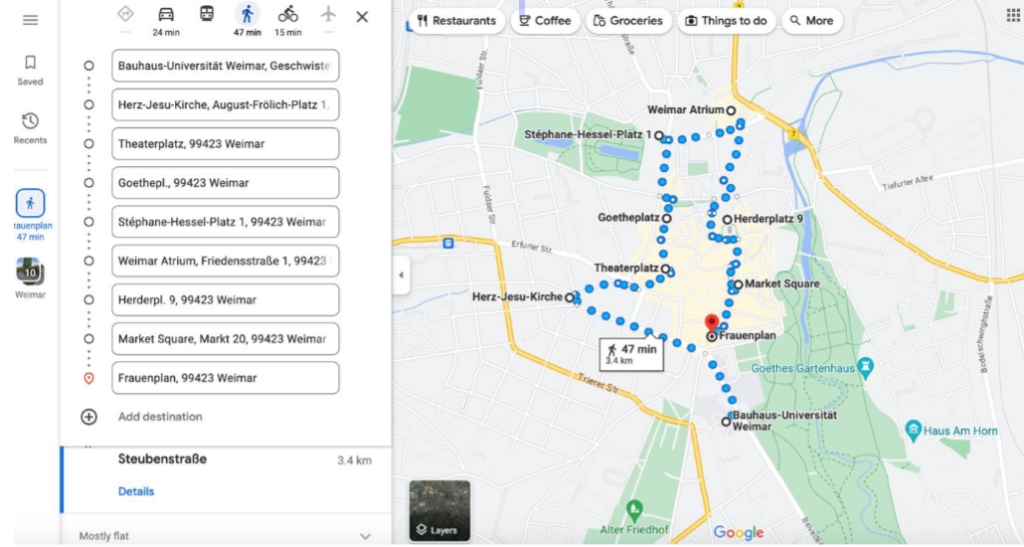The height and width of the screenshot is (547, 1024).
Task: Select the flights travel mode
Action: coord(328,14)
